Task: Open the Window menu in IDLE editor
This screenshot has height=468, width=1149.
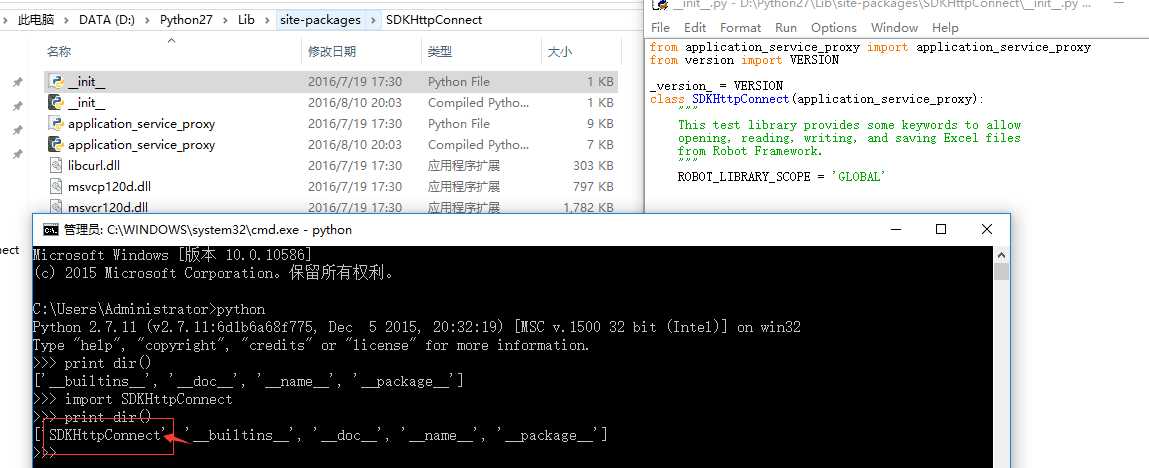Action: pos(894,27)
